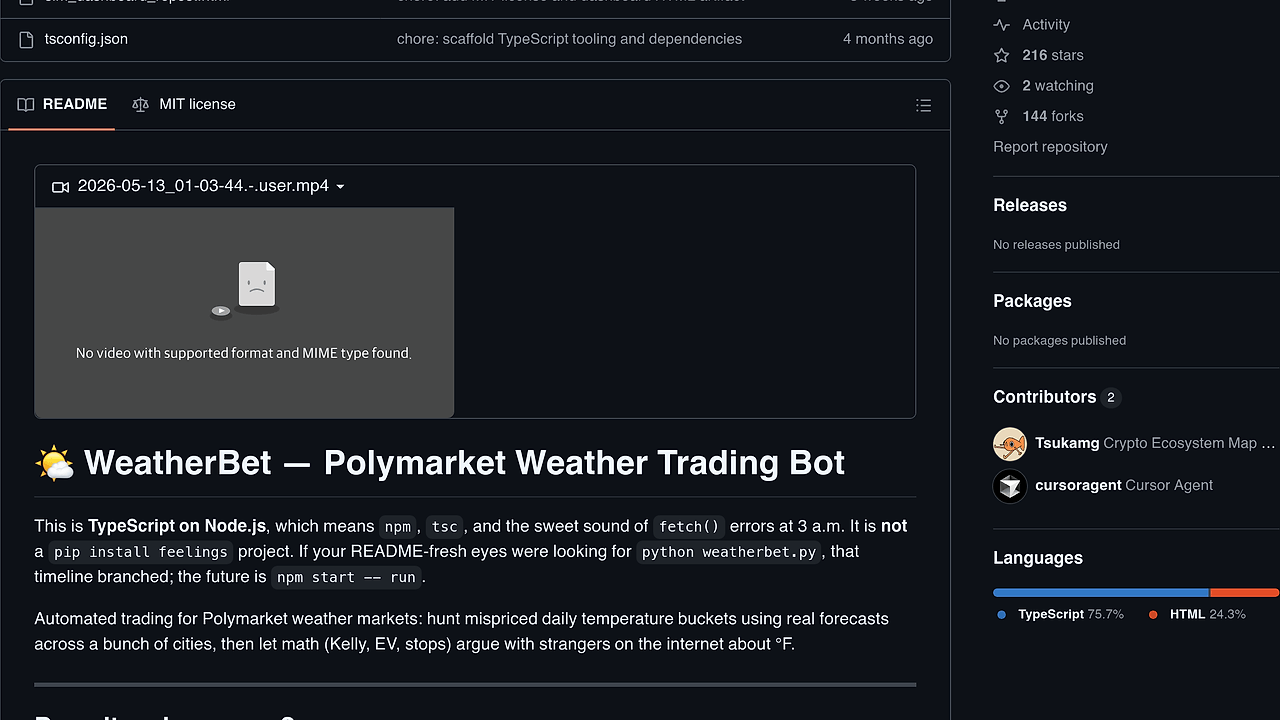Click Tsukamg's avatar image
The width and height of the screenshot is (1280, 720).
point(1010,444)
